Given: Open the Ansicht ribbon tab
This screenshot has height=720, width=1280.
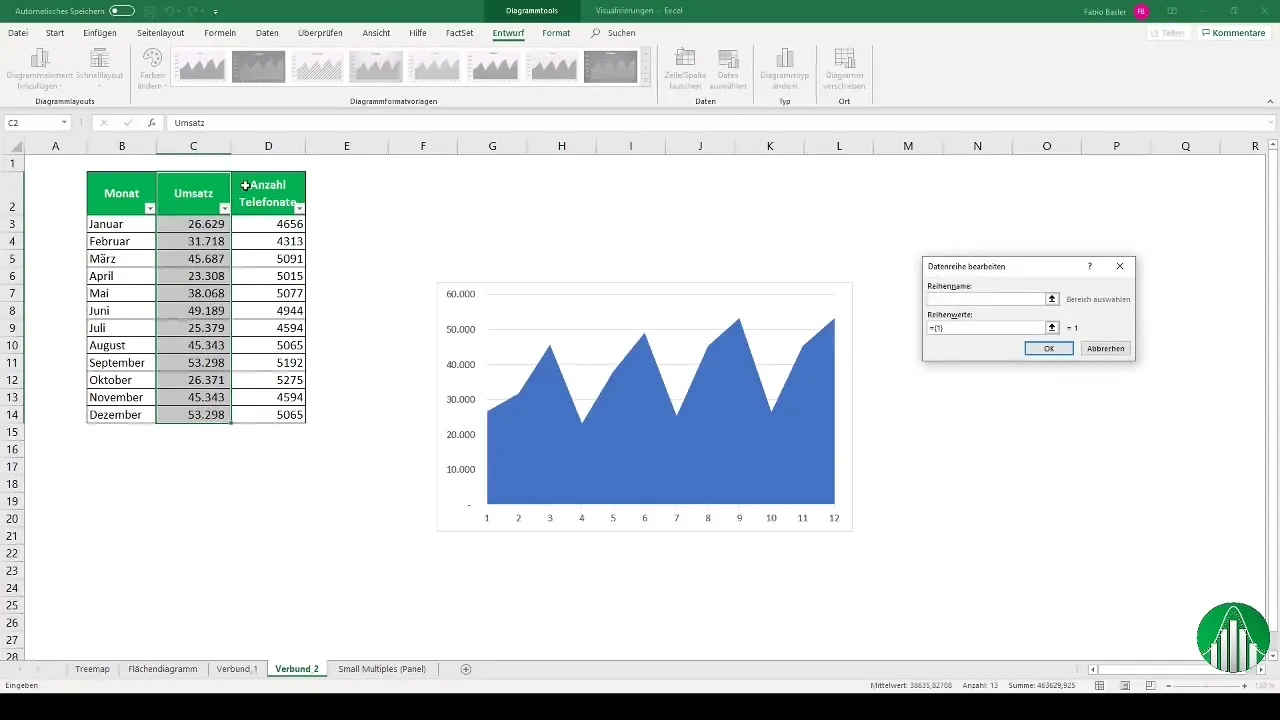Looking at the screenshot, I should (376, 33).
